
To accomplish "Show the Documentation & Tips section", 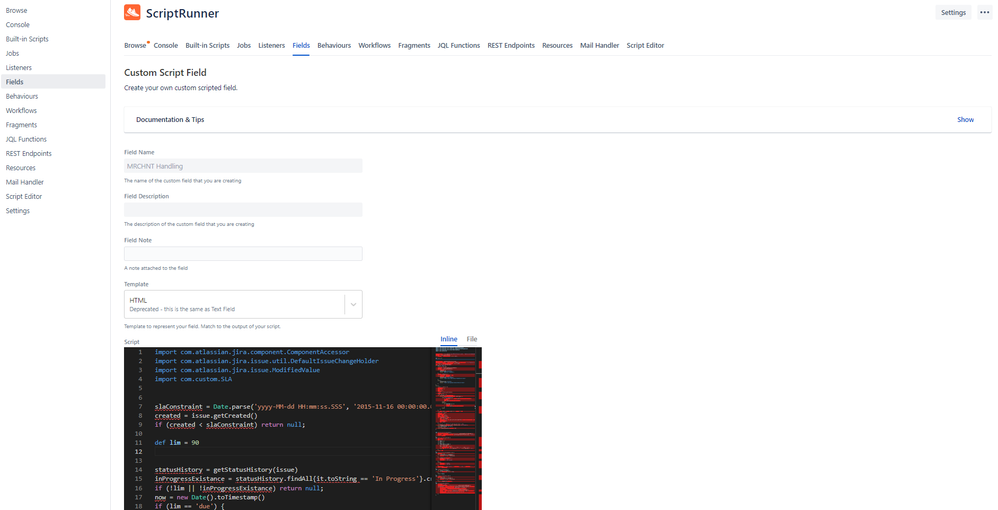I will (966, 120).
